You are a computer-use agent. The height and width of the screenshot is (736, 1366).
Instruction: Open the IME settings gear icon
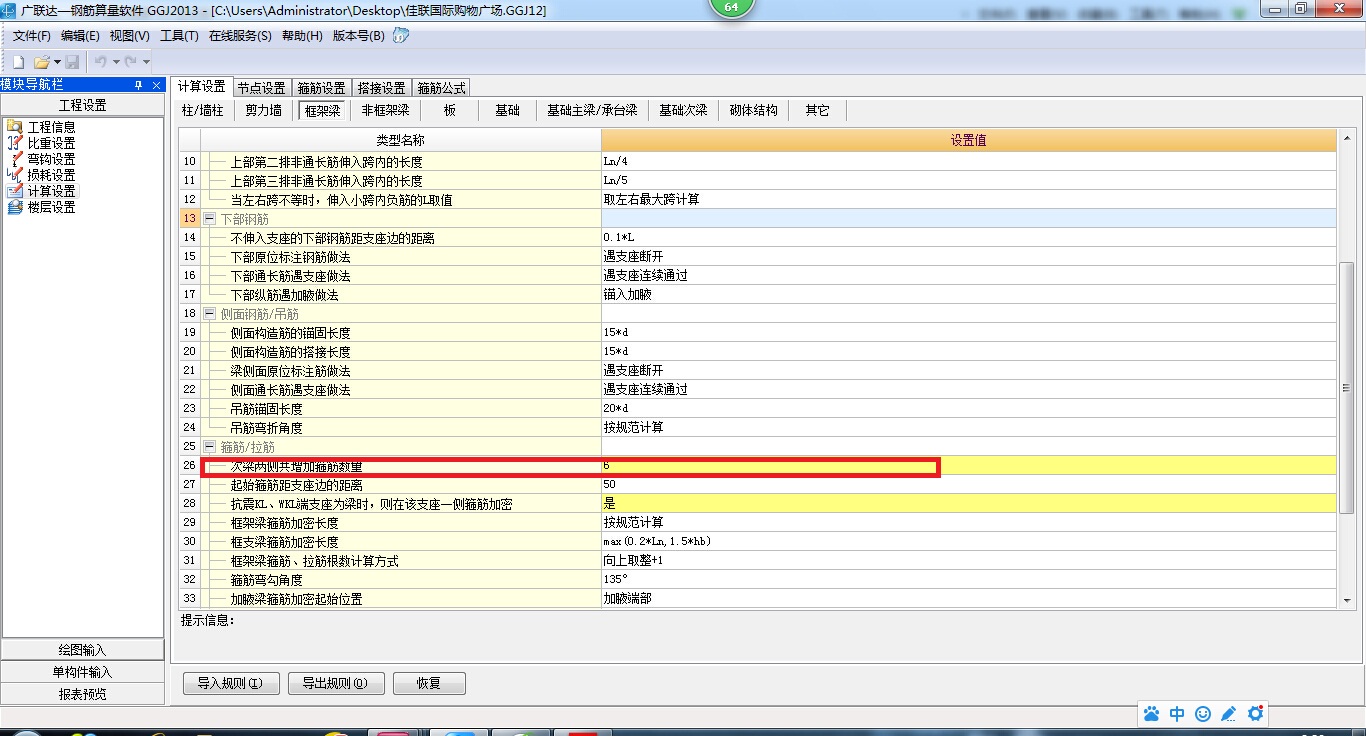pyautogui.click(x=1255, y=714)
